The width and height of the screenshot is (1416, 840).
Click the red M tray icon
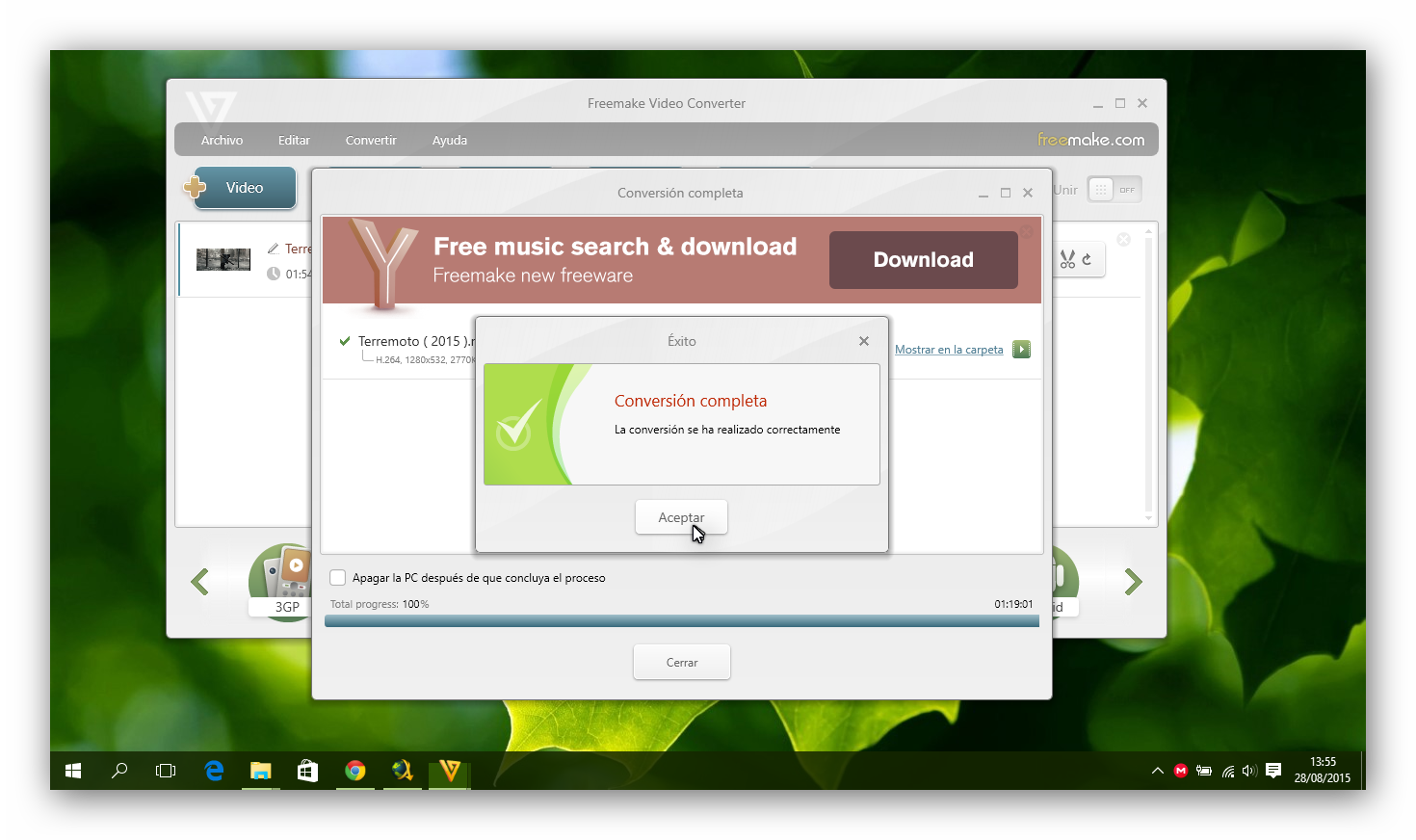pos(1181,771)
